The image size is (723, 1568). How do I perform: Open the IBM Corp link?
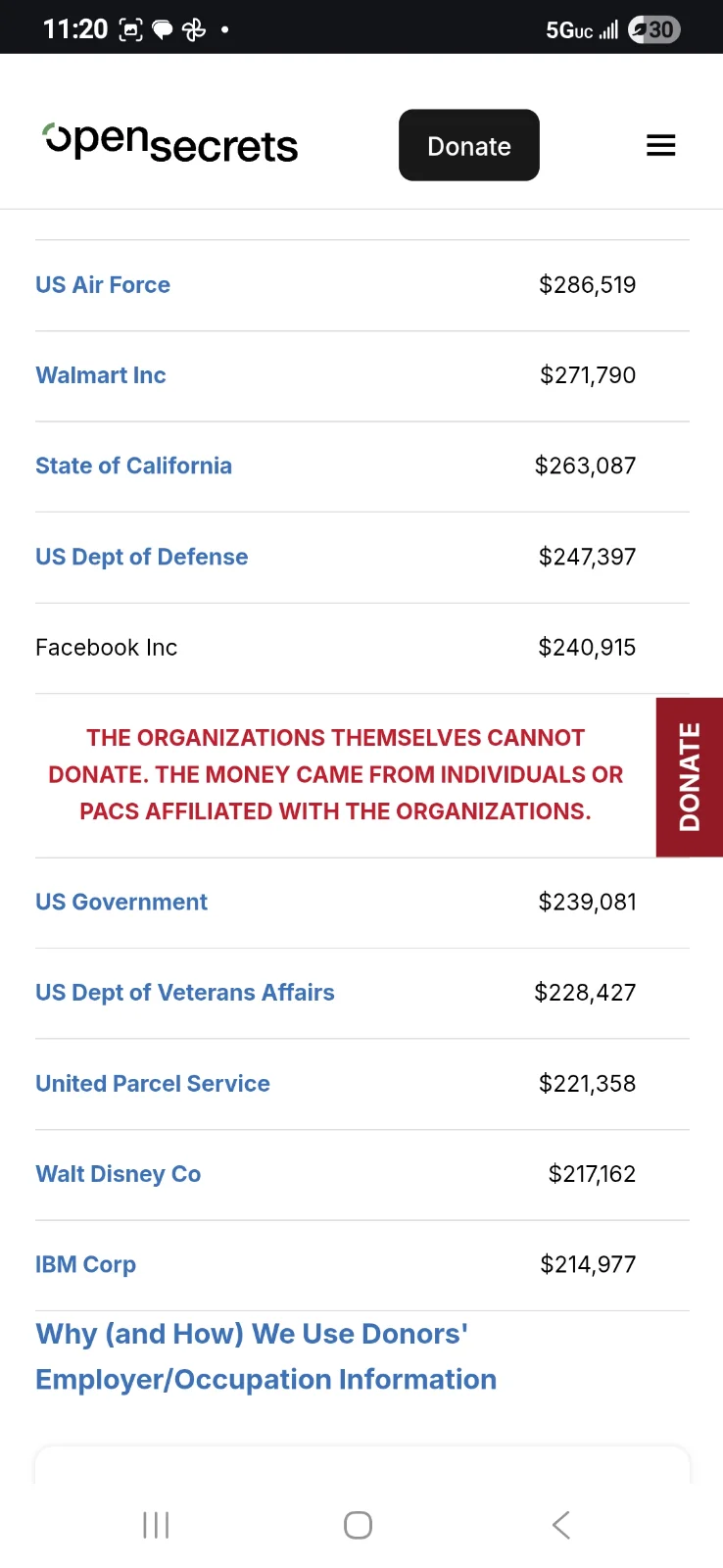(86, 1264)
